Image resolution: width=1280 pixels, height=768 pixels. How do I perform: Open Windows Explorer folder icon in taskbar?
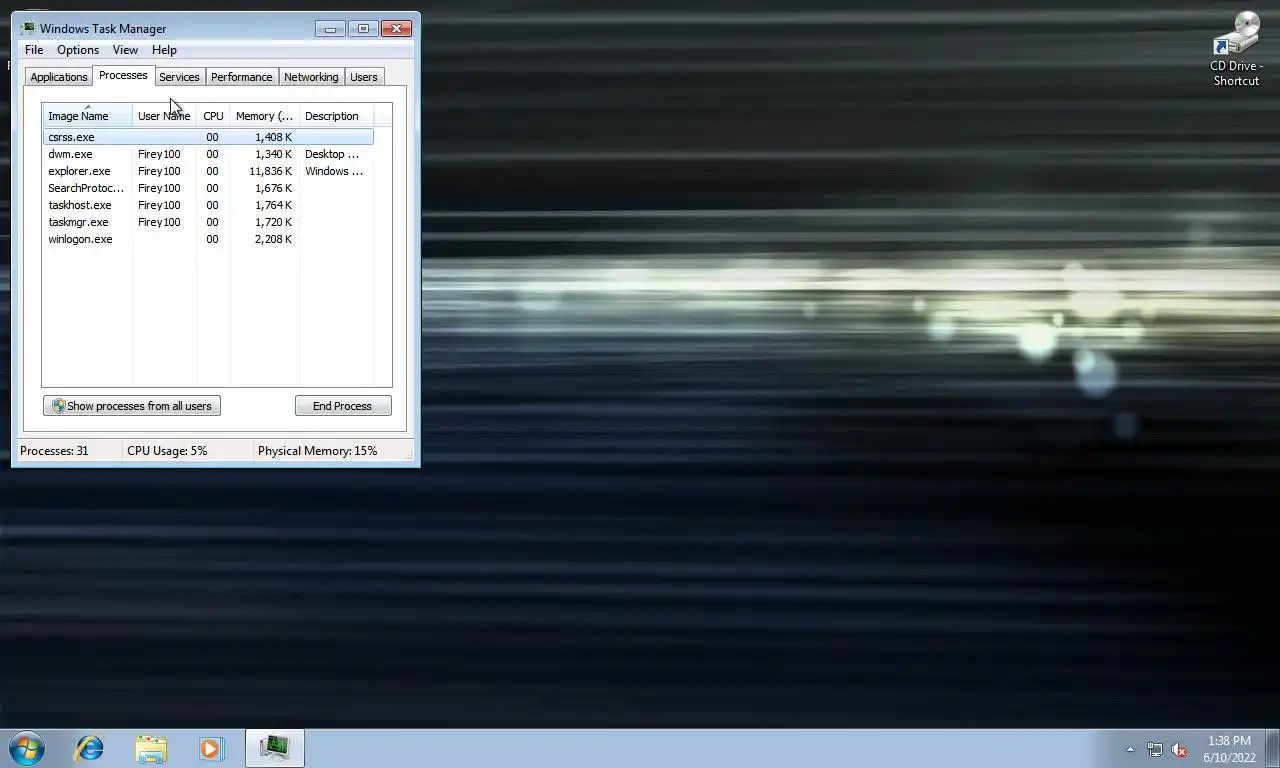[151, 748]
